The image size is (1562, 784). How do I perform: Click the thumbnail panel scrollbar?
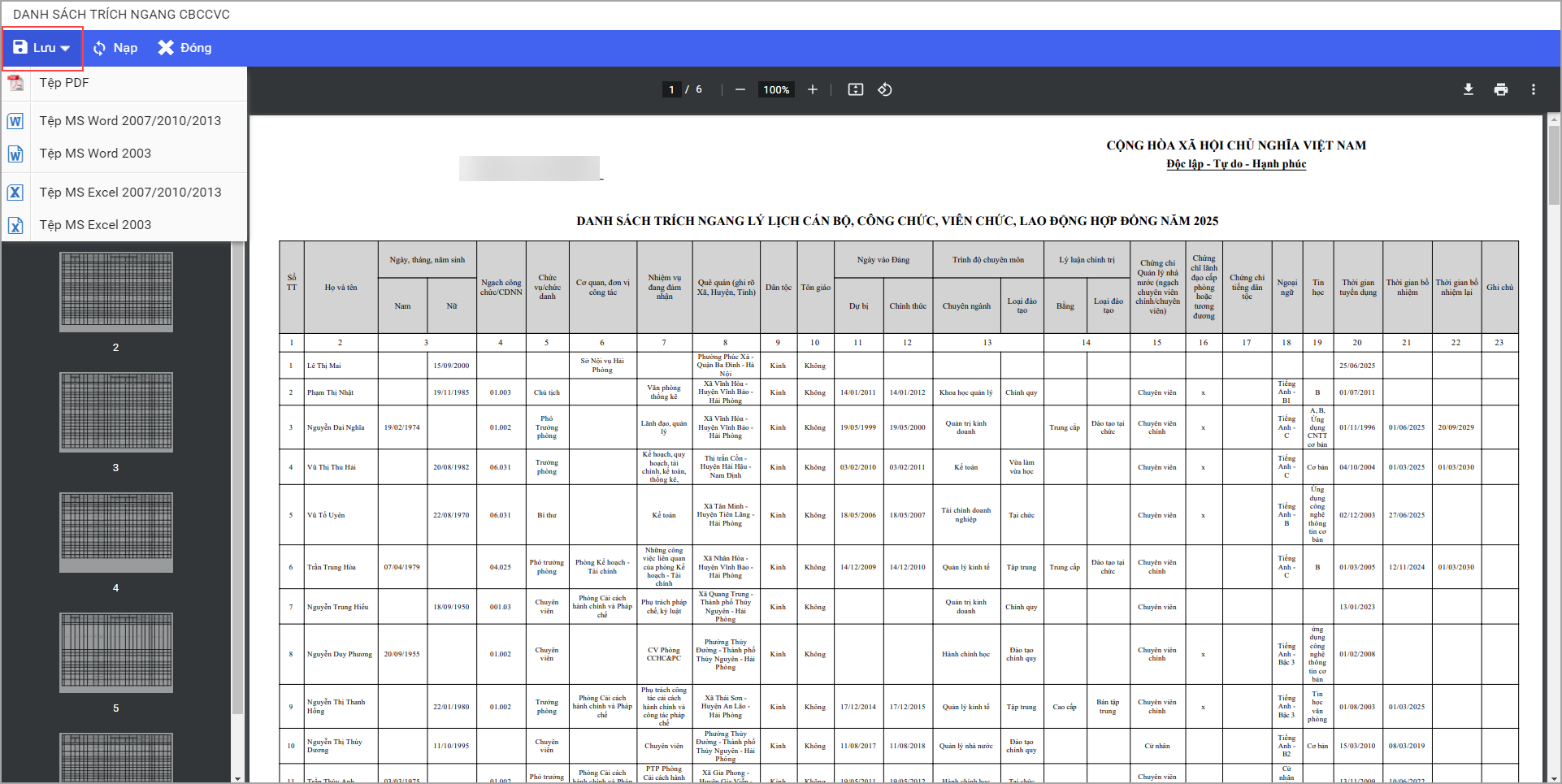click(x=237, y=479)
